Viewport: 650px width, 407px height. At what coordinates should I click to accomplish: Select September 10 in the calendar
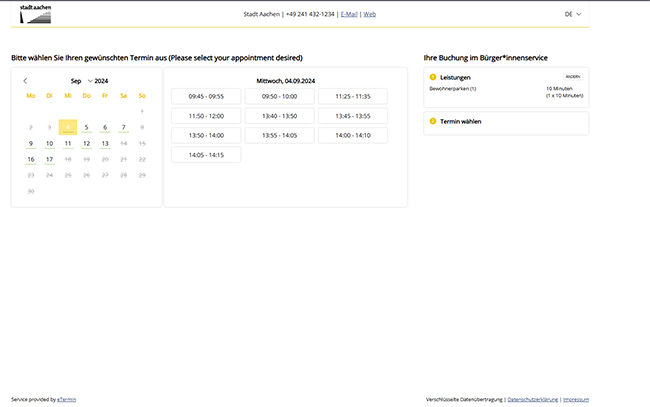49,143
